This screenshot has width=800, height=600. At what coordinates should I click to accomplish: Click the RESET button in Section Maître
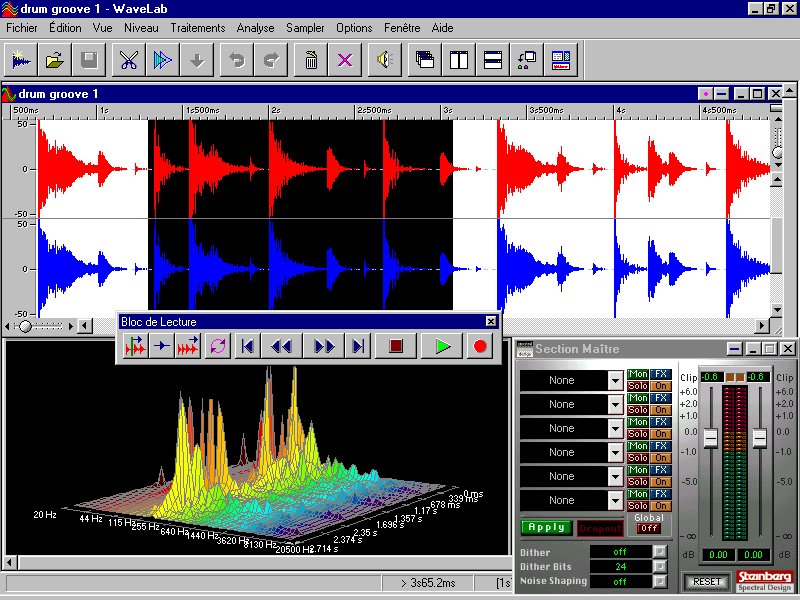click(707, 582)
